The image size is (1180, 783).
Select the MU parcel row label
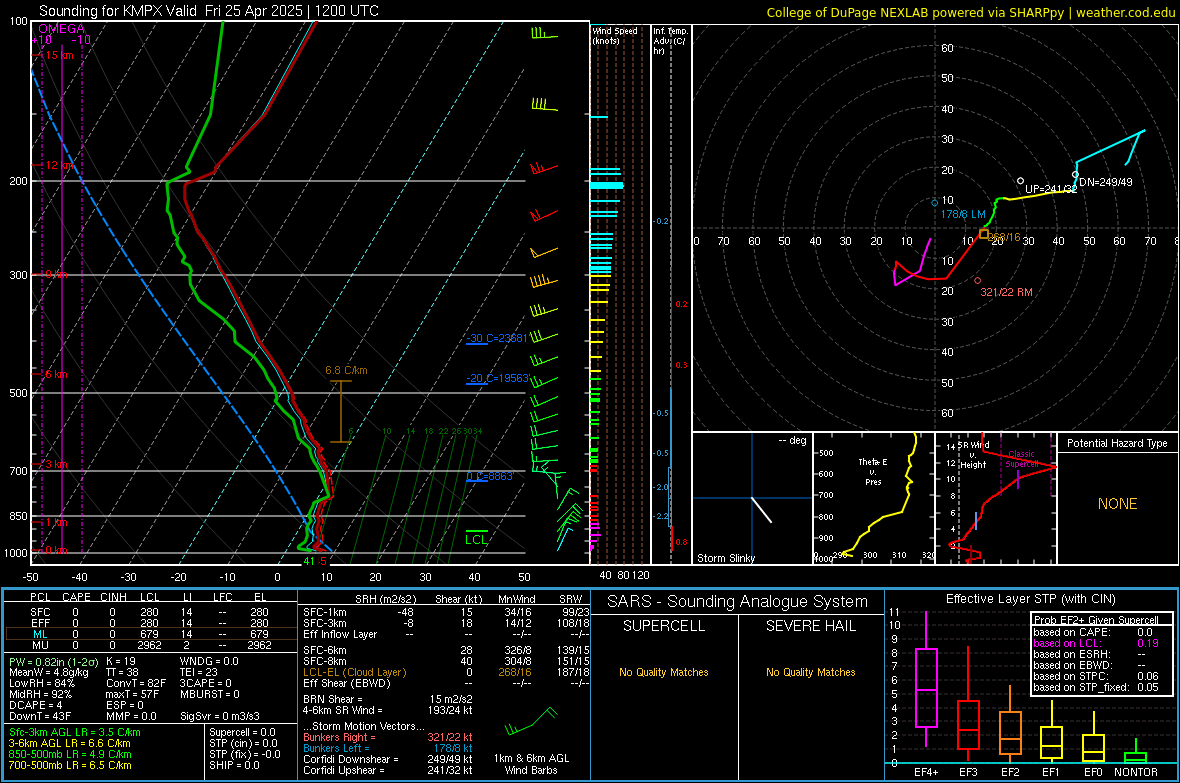click(x=40, y=645)
